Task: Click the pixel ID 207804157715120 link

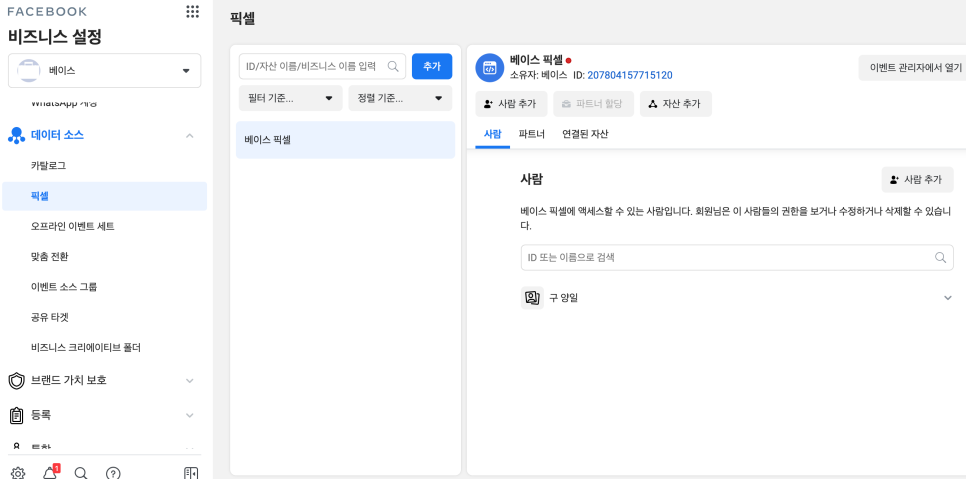Action: coord(630,75)
